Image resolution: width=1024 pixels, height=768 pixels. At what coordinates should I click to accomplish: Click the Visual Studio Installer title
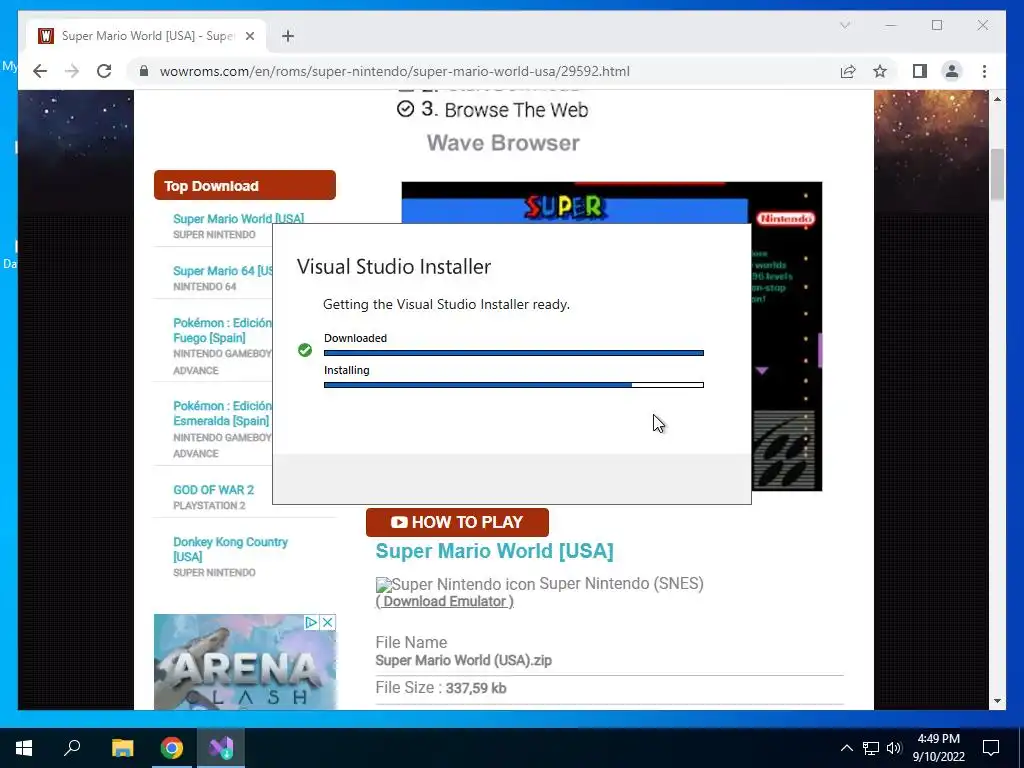point(394,266)
